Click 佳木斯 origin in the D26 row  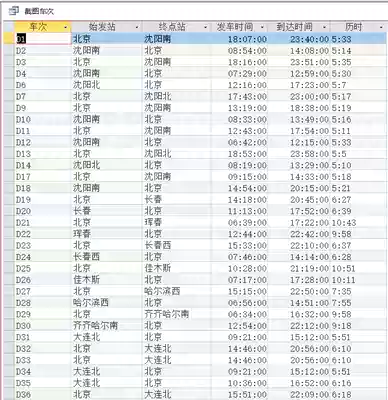86,280
